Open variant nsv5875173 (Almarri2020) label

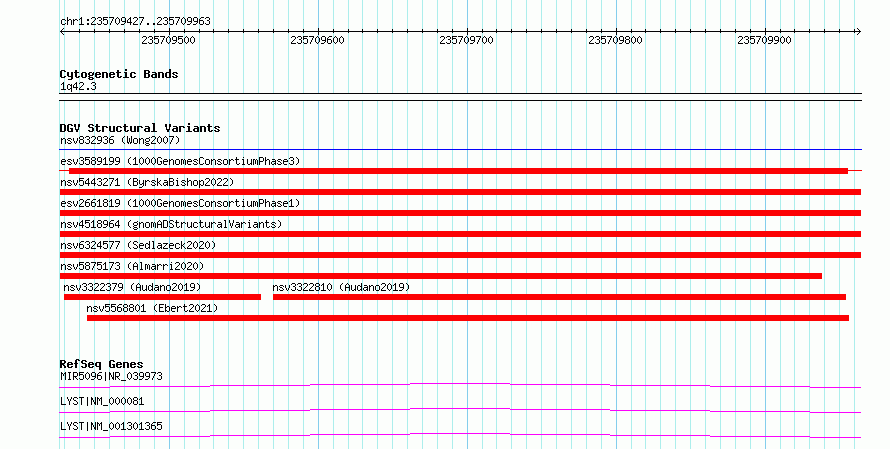click(x=132, y=266)
